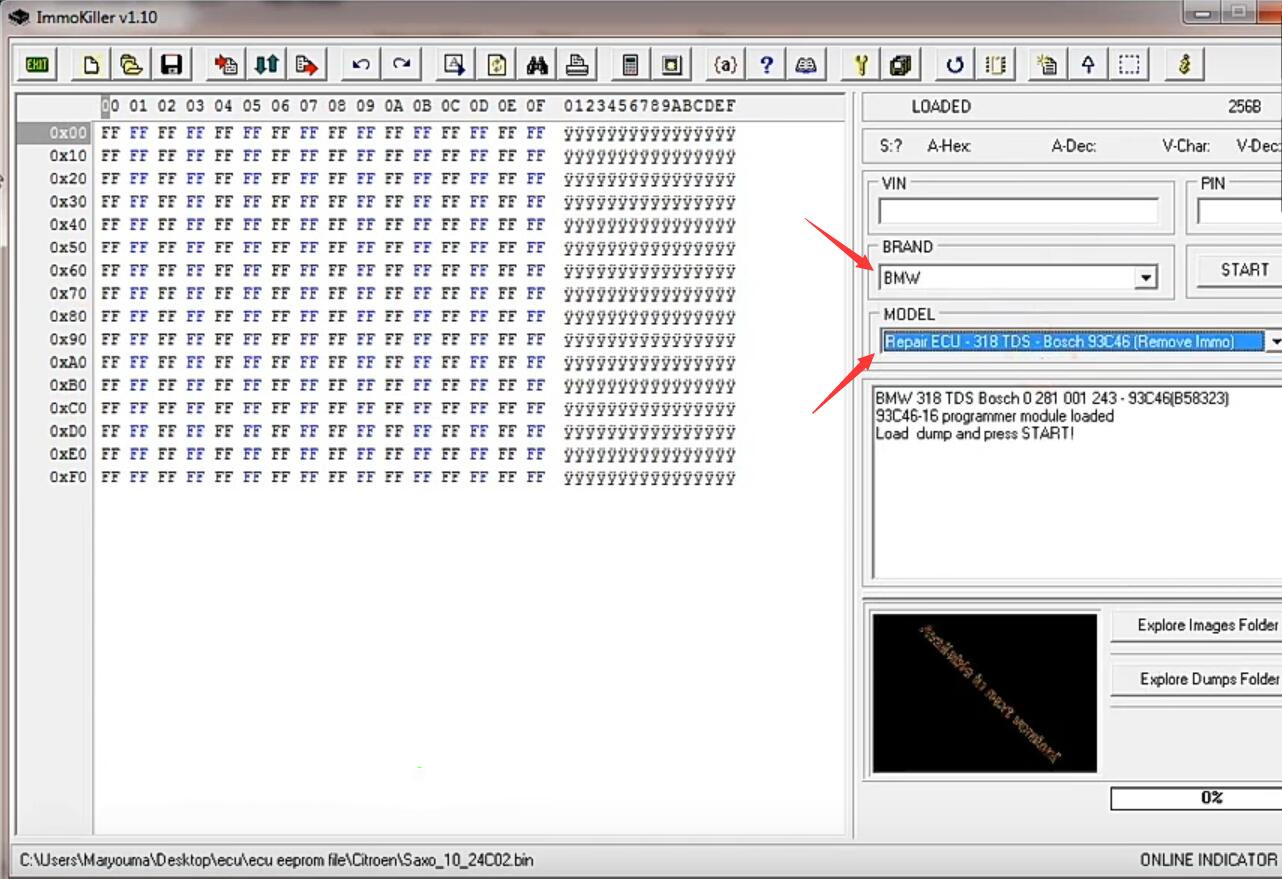Click the chip square icon
This screenshot has width=1282, height=879.
click(672, 65)
